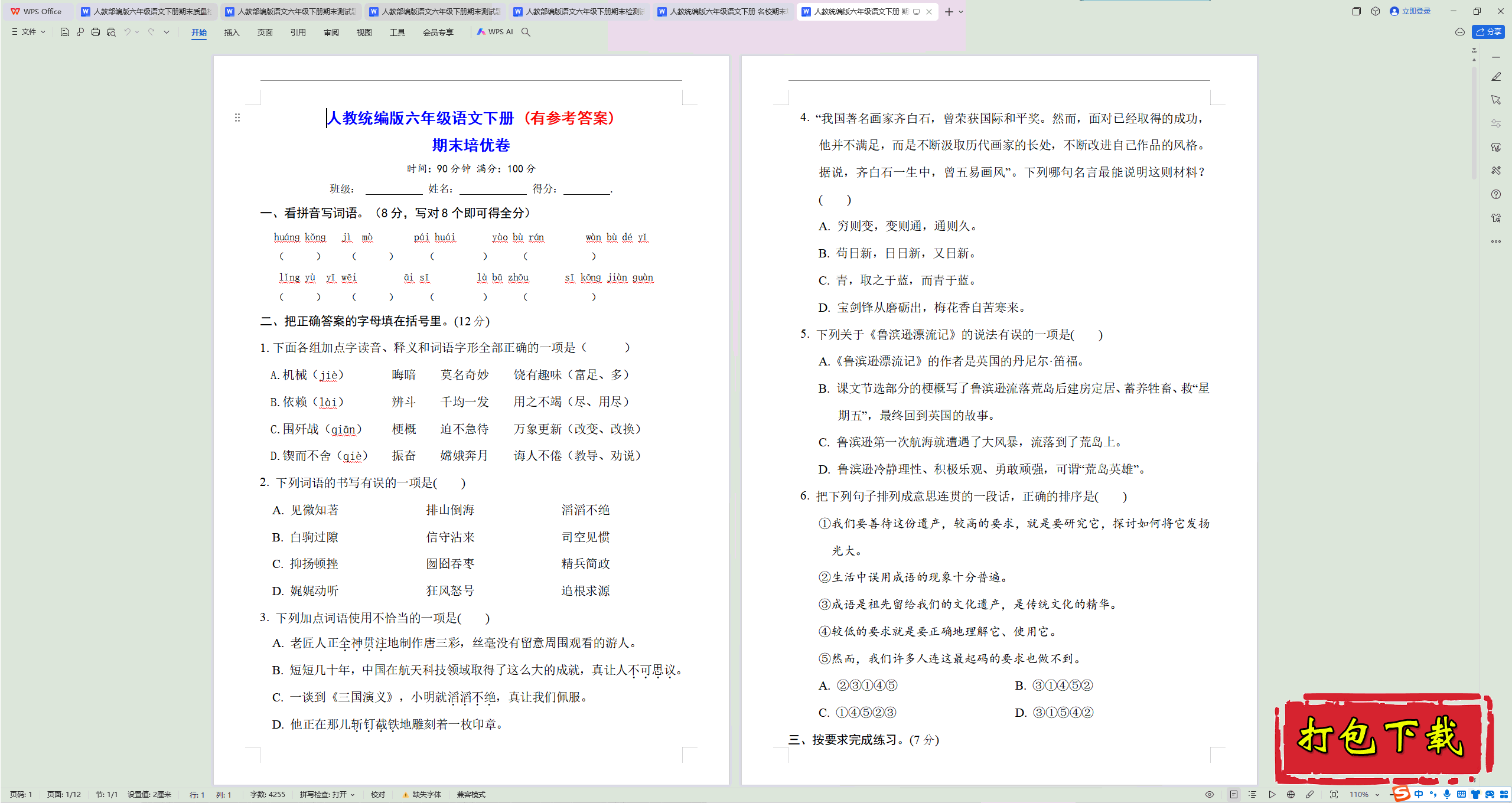This screenshot has height=803, width=1512.
Task: Click the Redo arrow icon
Action: click(151, 32)
